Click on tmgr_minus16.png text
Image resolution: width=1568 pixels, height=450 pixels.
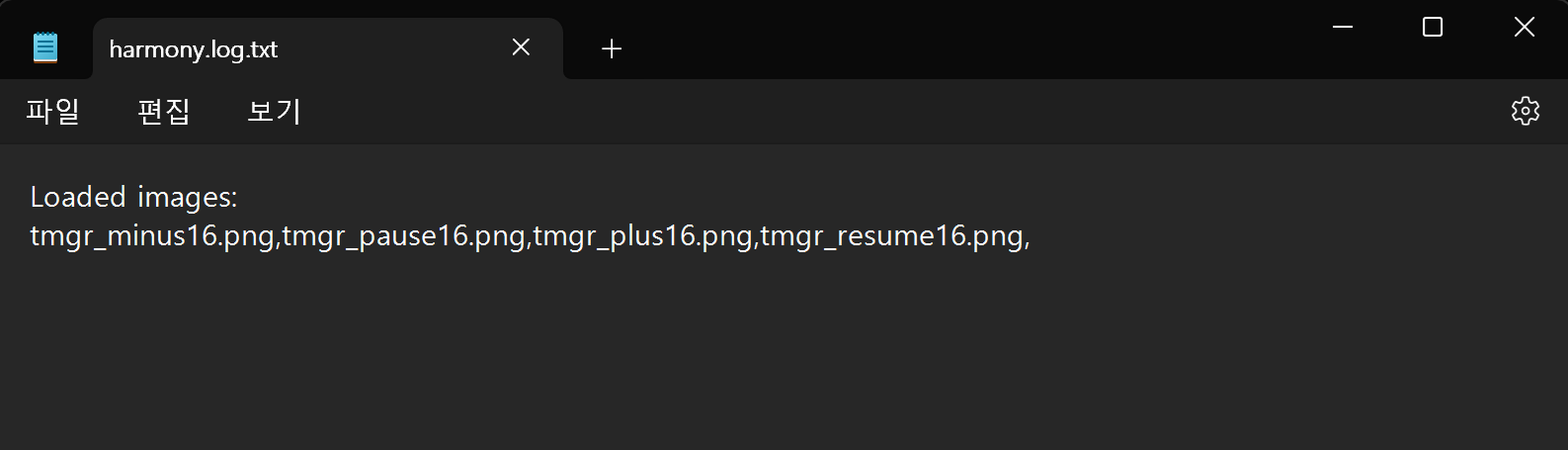tap(152, 237)
